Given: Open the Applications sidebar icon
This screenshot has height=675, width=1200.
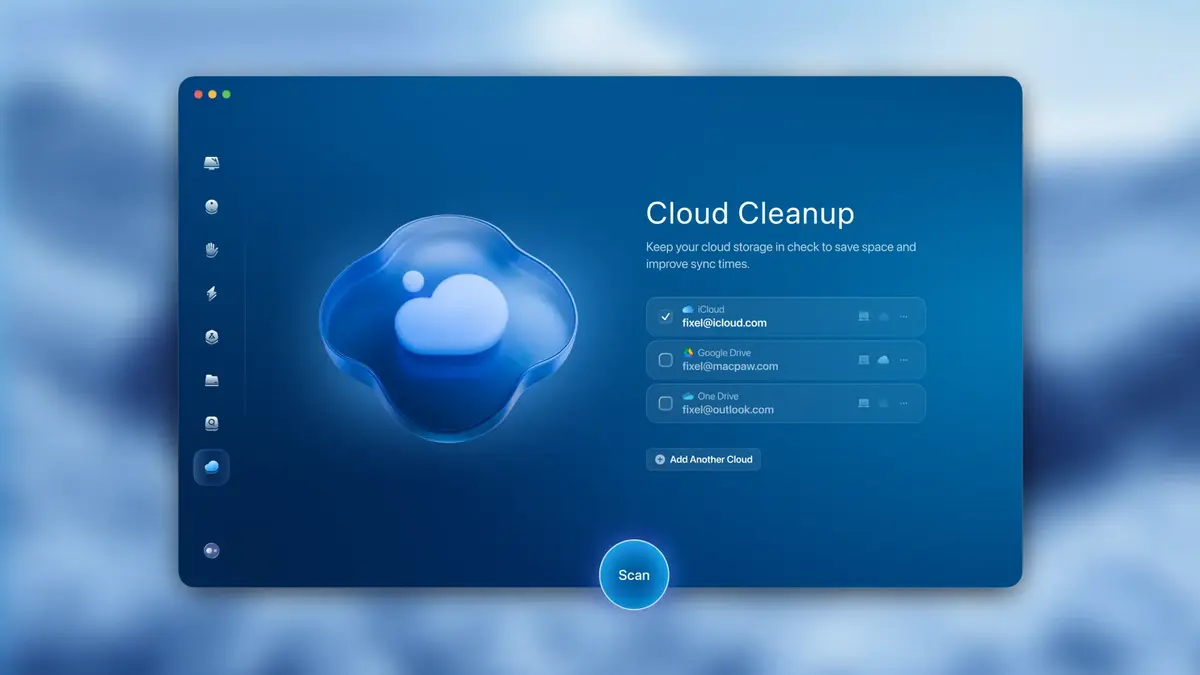Looking at the screenshot, I should [211, 338].
